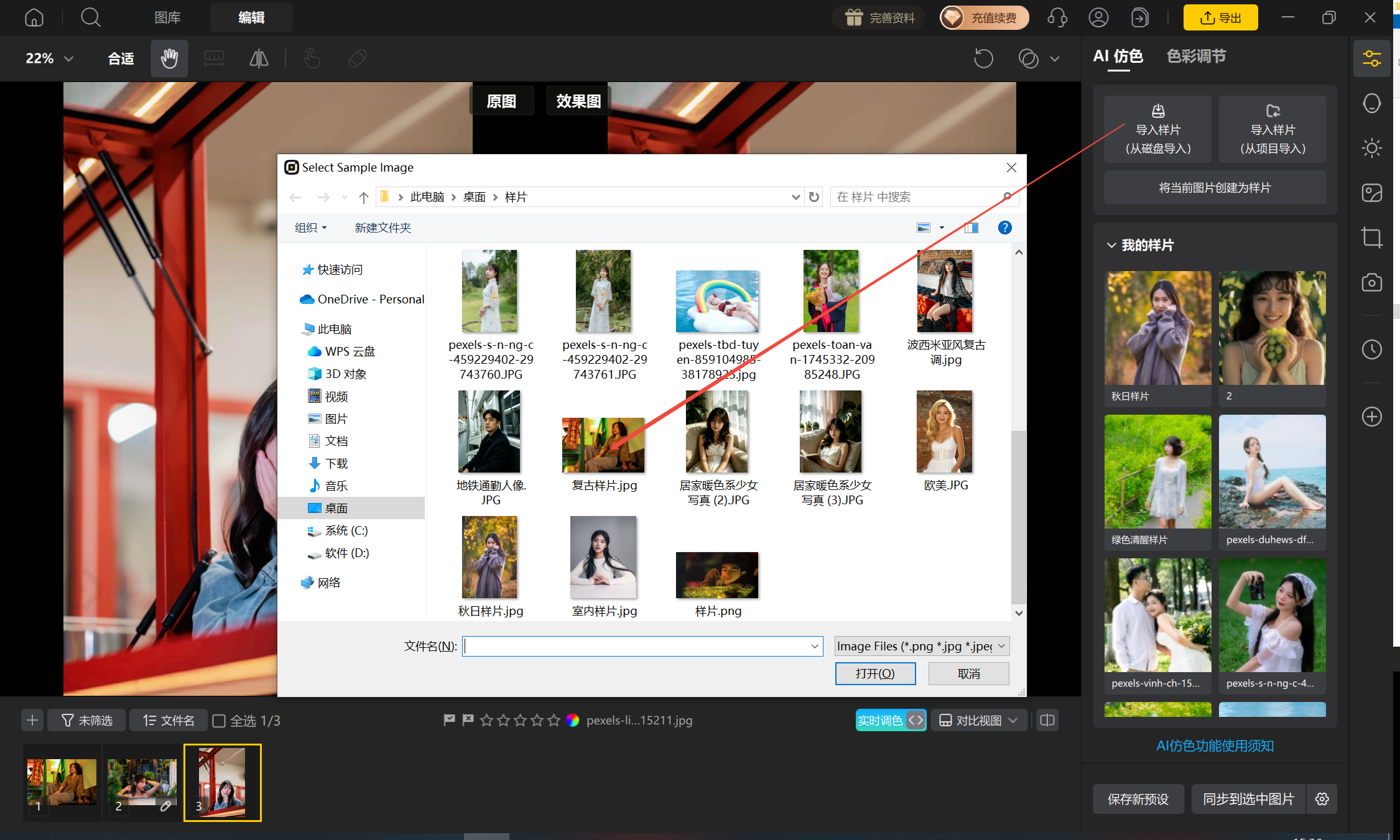Toggle preview pane in file dialog
The image size is (1400, 840).
click(x=971, y=228)
